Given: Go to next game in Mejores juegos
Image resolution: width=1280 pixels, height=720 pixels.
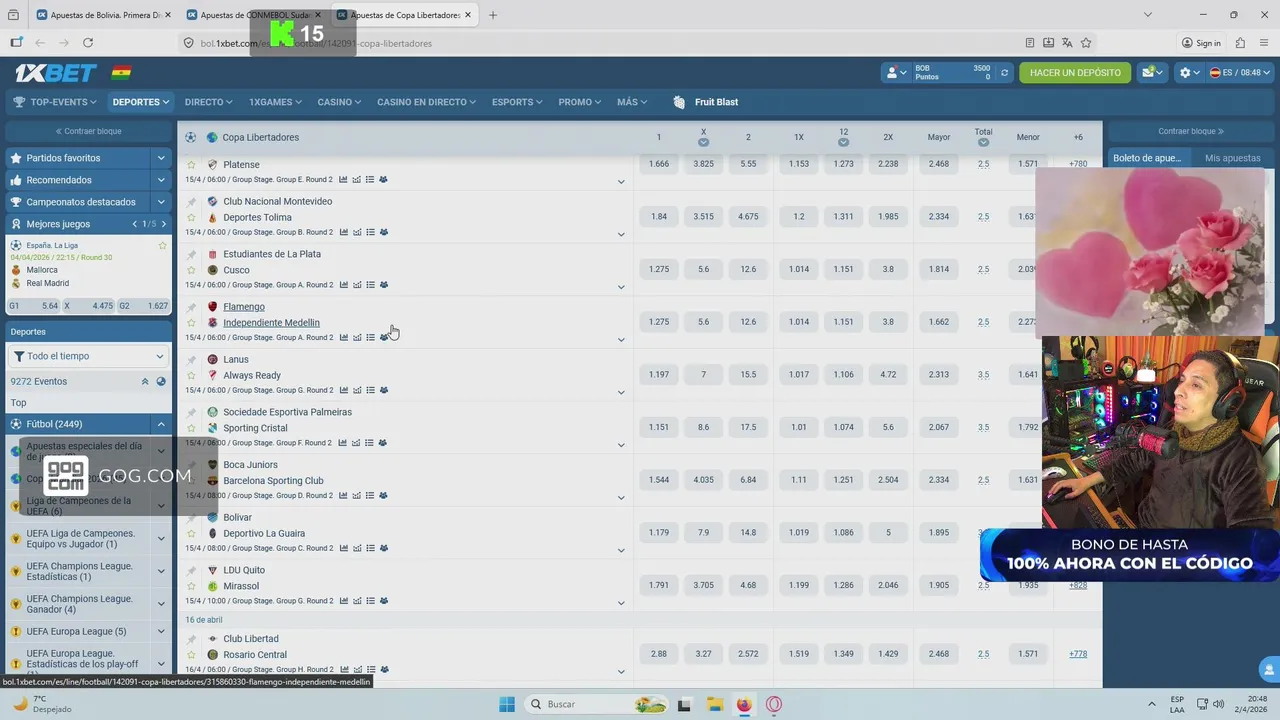Looking at the screenshot, I should 164,224.
